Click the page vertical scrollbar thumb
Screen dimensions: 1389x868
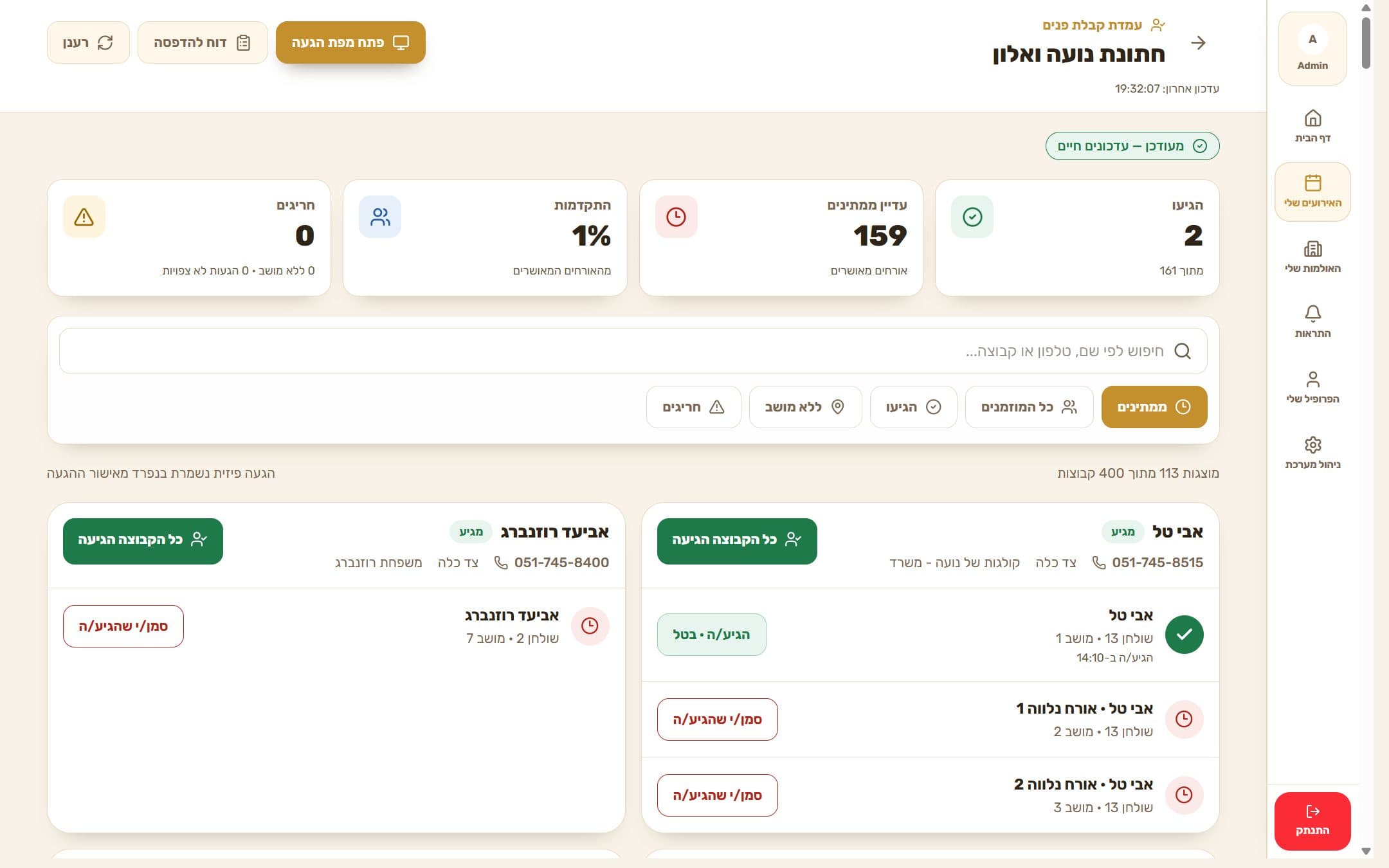[1366, 42]
